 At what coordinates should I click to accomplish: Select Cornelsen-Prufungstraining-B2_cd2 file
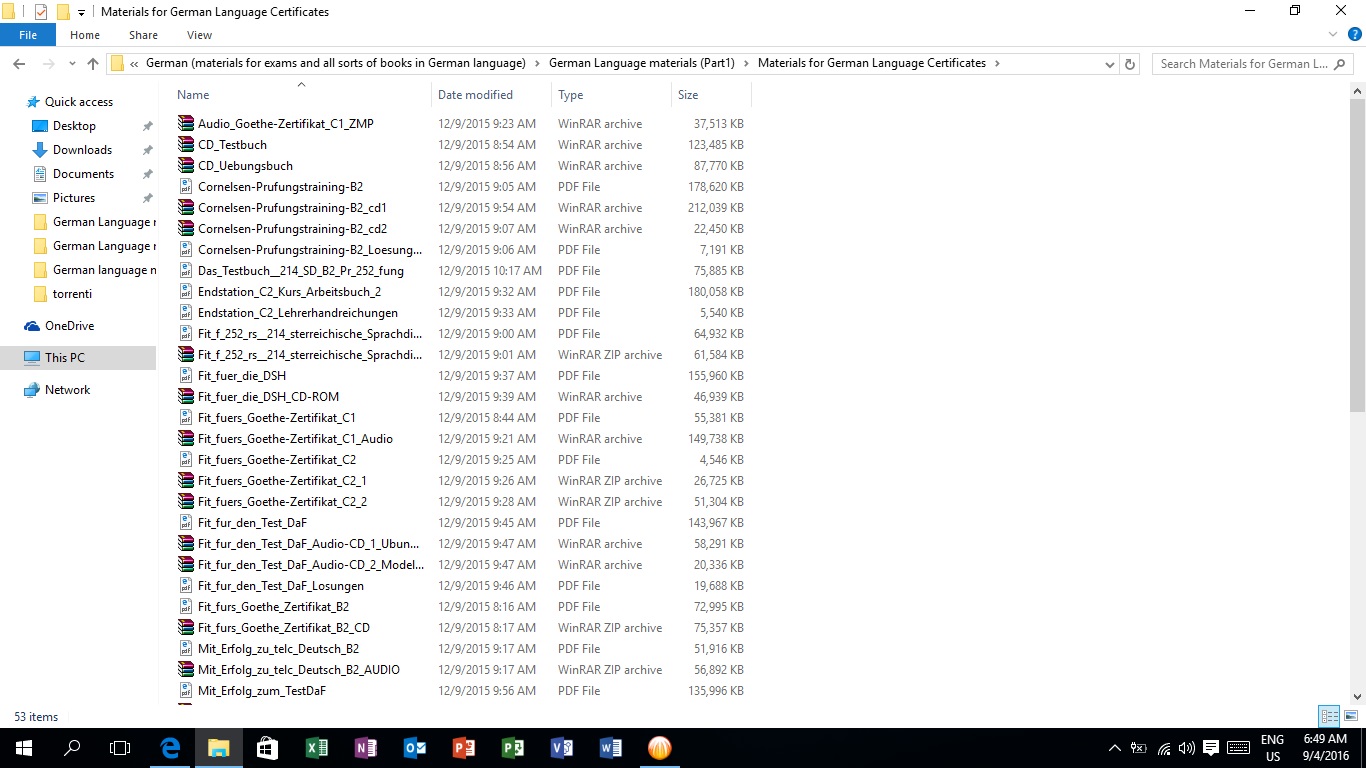point(292,229)
